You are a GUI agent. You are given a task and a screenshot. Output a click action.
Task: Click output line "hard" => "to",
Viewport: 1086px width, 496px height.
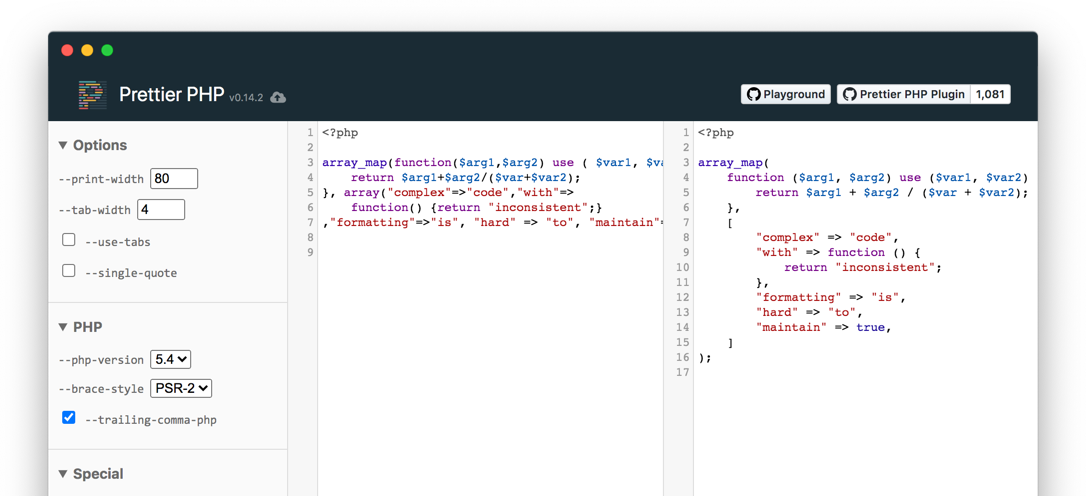click(809, 312)
